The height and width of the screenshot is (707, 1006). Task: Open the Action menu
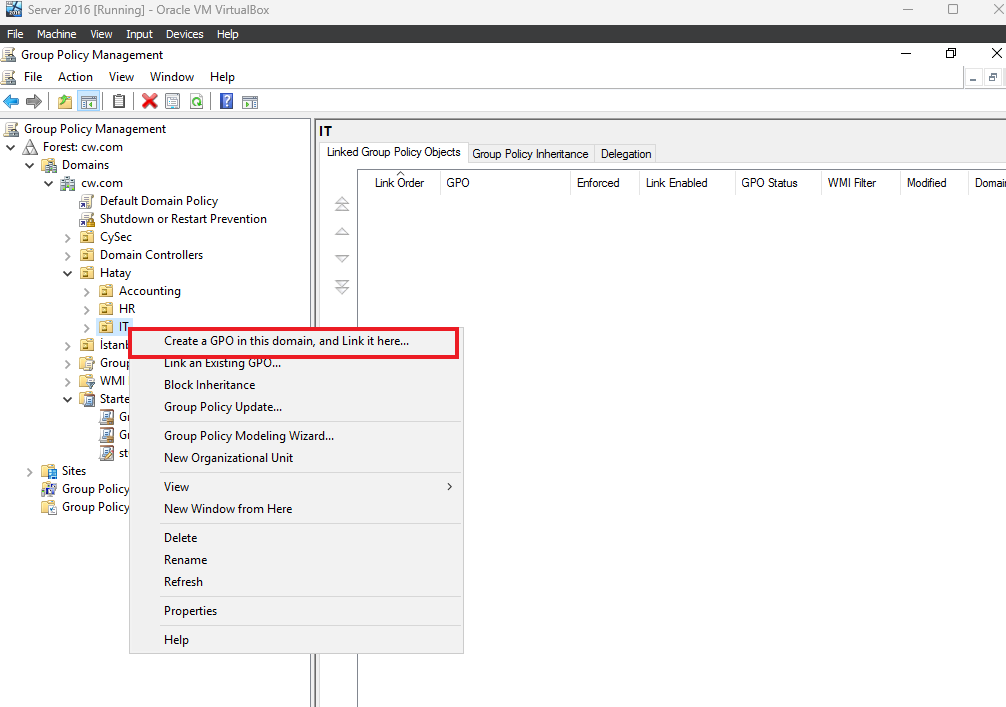(x=75, y=77)
